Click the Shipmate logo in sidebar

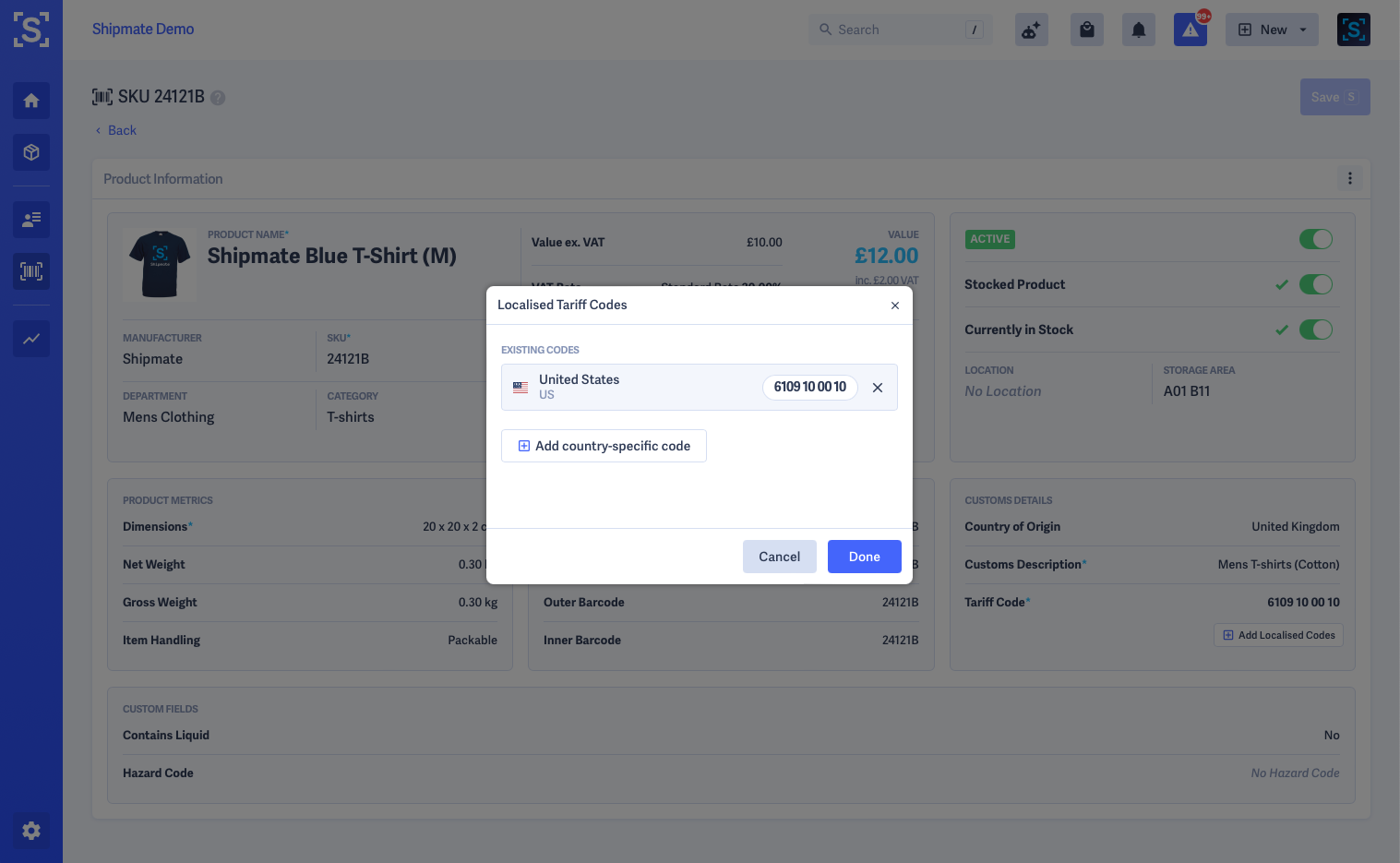tap(31, 30)
